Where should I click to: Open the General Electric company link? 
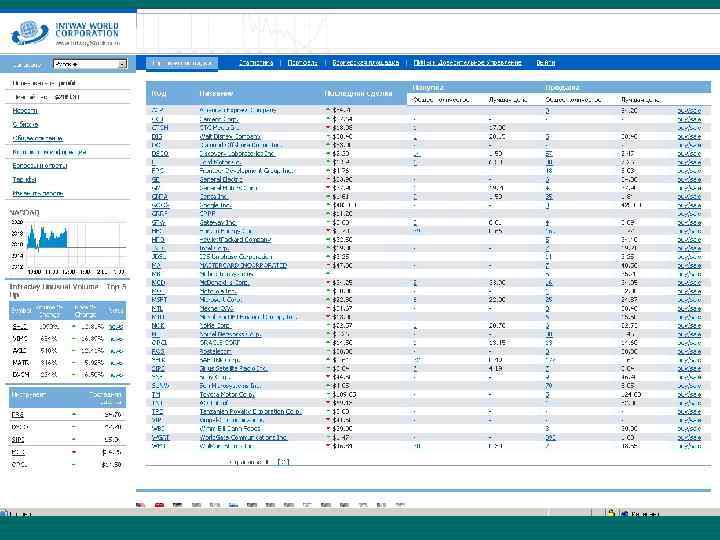pyautogui.click(x=221, y=180)
